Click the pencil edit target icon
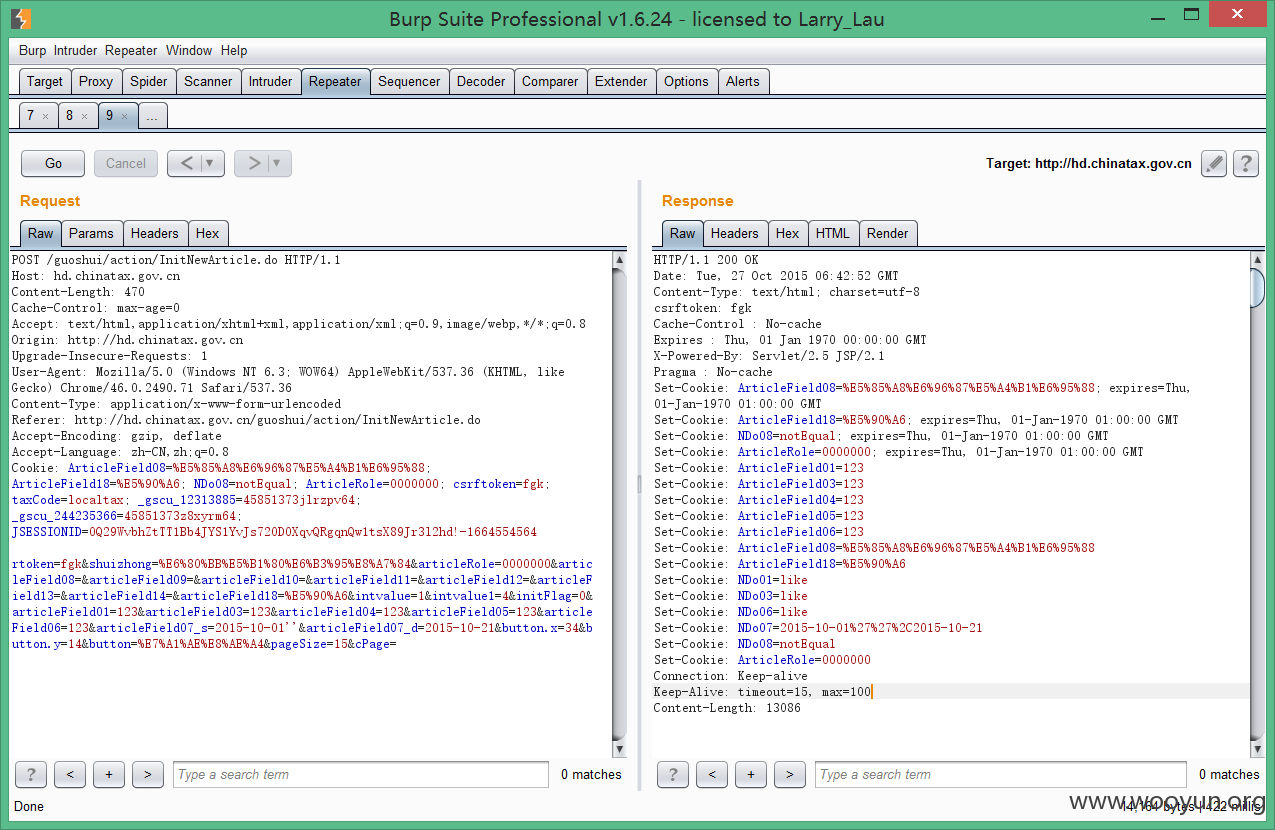This screenshot has height=830, width=1275. click(1213, 164)
